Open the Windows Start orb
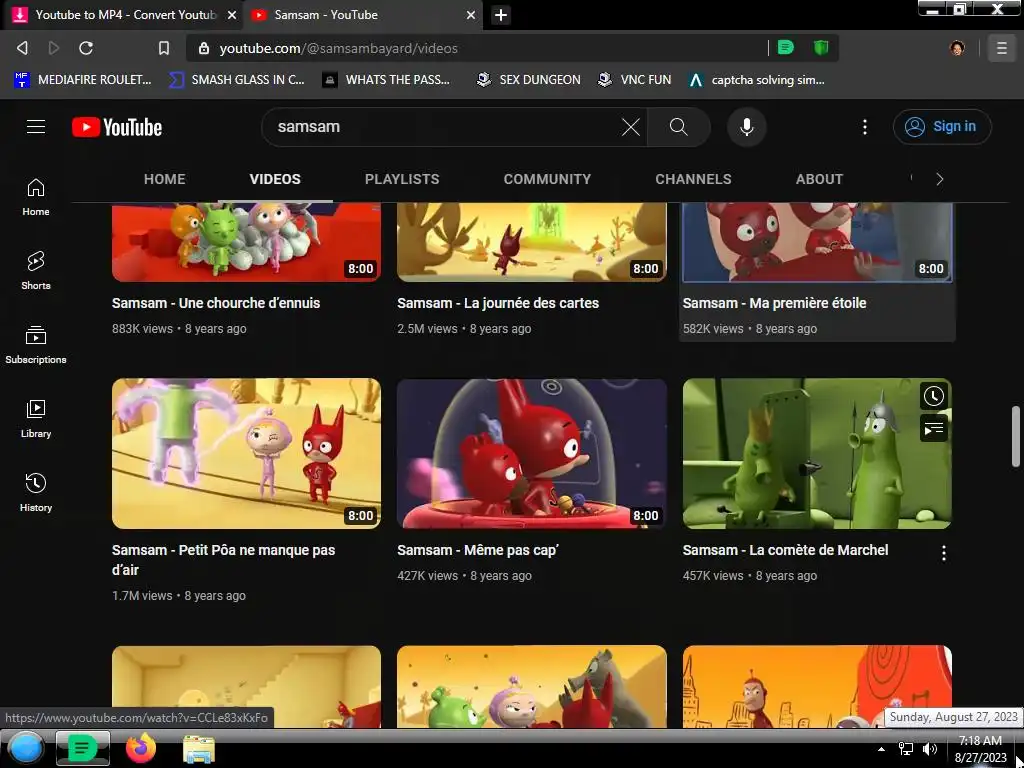This screenshot has height=768, width=1024. point(25,748)
